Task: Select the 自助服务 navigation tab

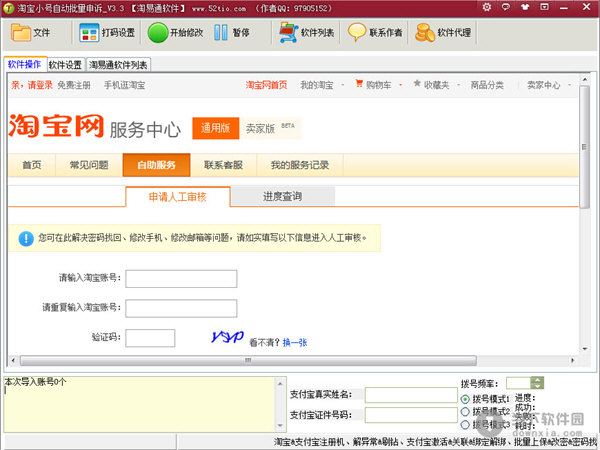Action: coord(157,165)
